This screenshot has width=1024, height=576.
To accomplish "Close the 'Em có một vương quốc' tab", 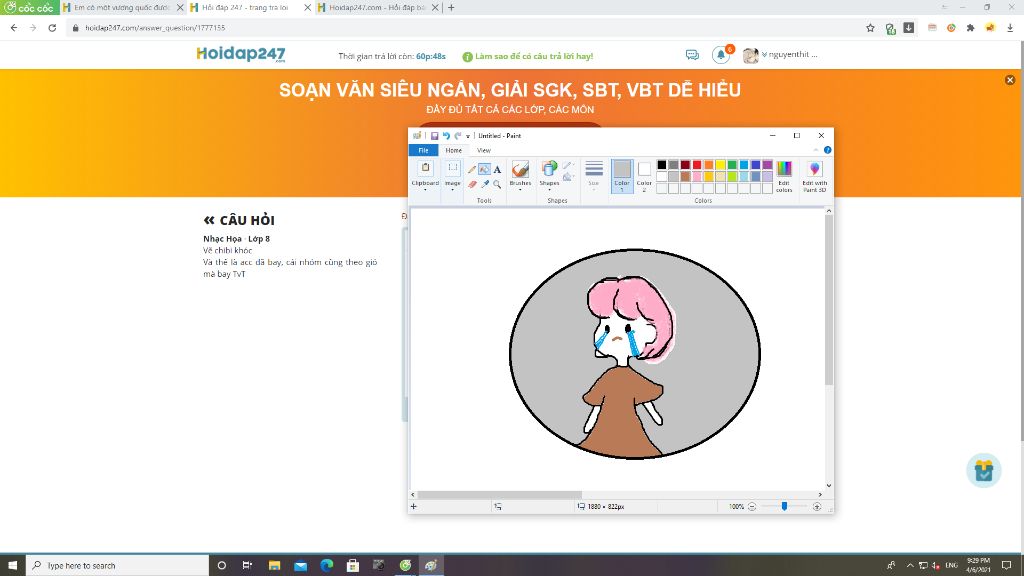I will click(x=180, y=8).
